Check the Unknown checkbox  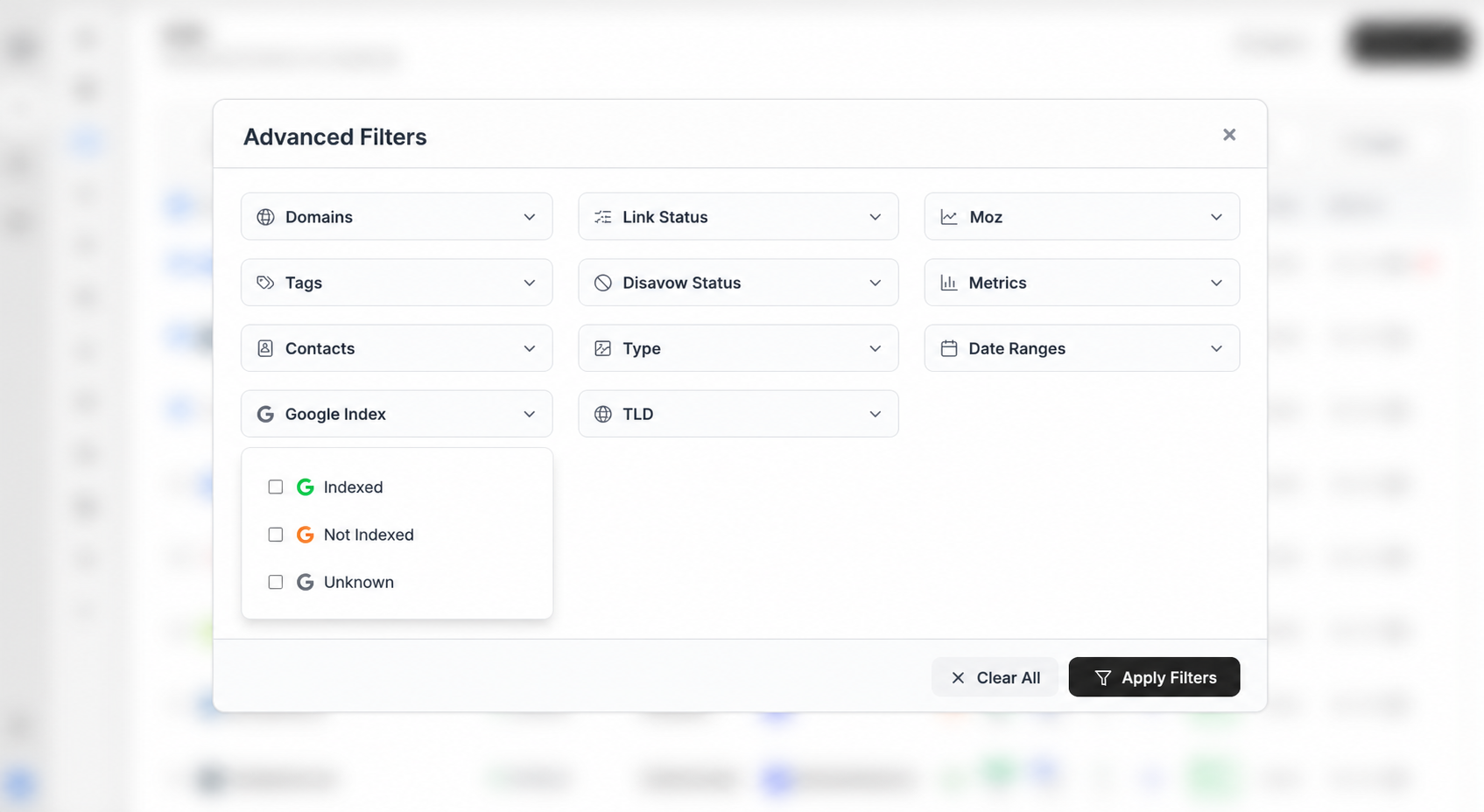[x=276, y=582]
